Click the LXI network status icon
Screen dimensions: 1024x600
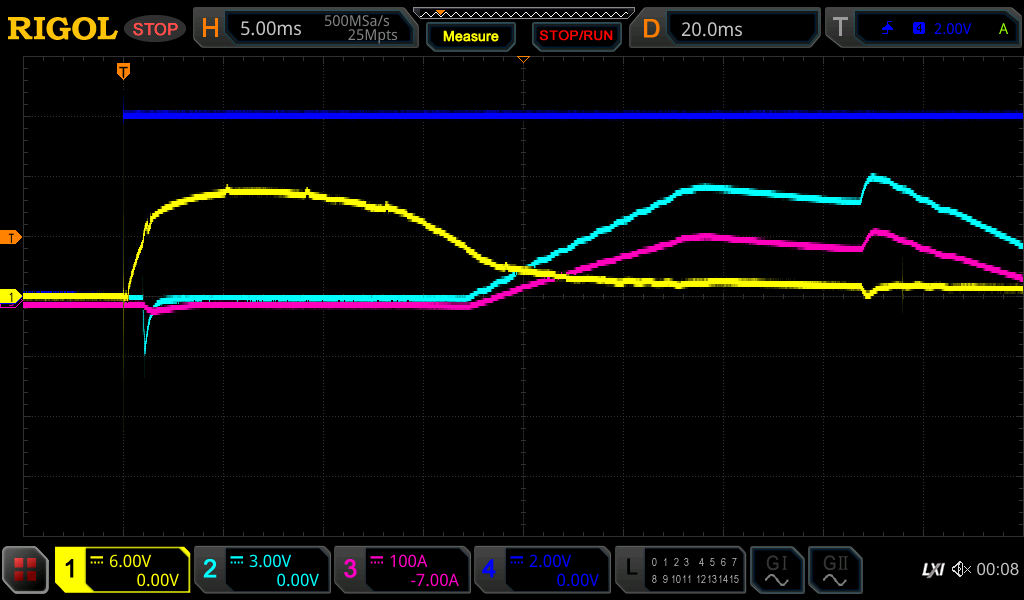coord(932,570)
